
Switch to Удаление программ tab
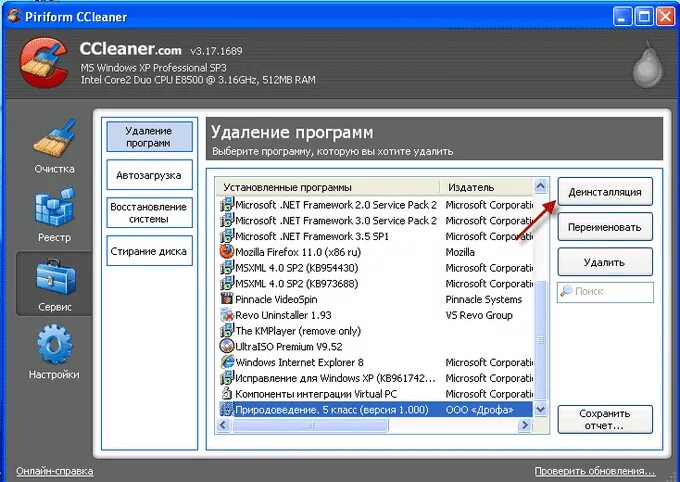(x=149, y=137)
